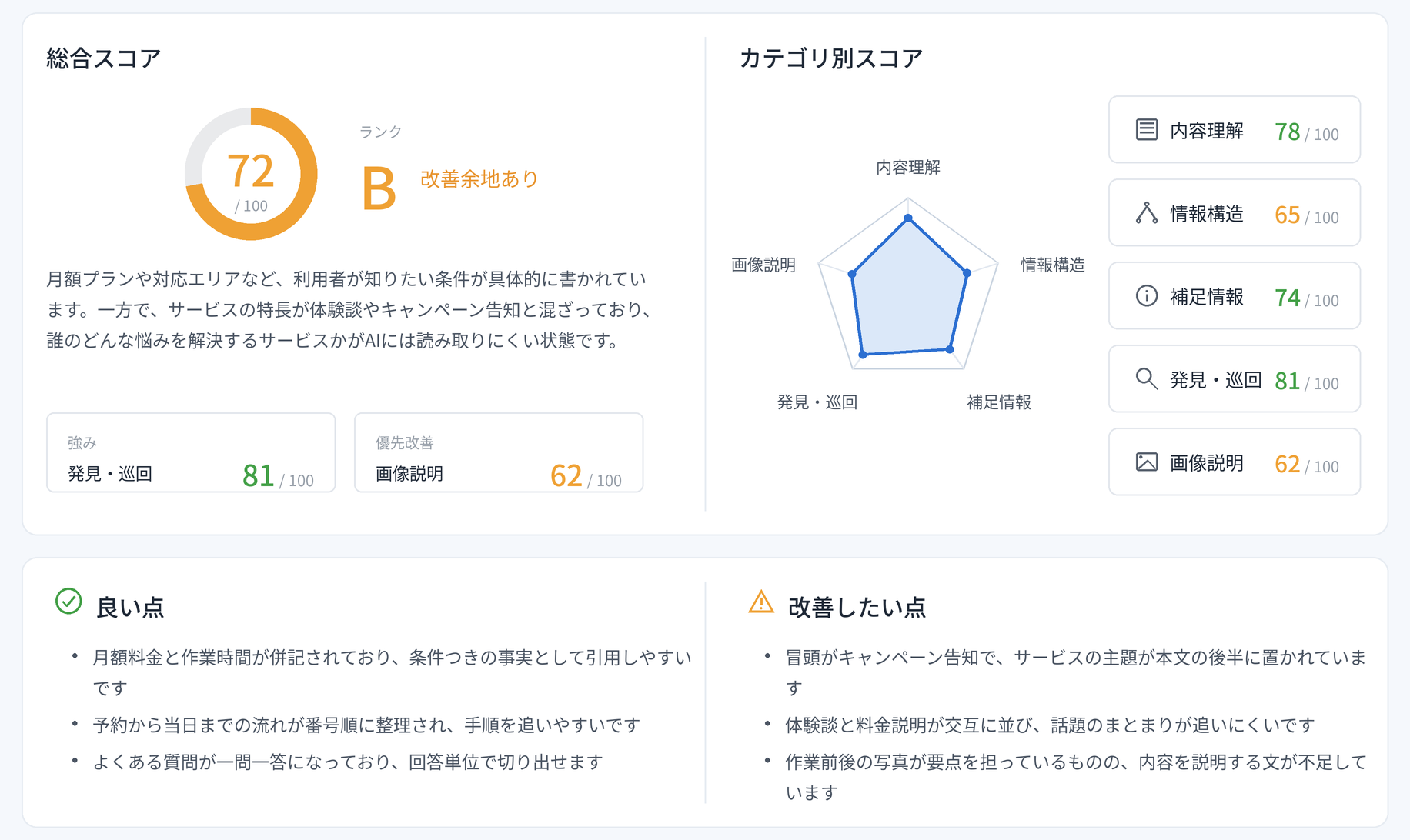Click the large B rank letter
Screen dimensions: 1410x840
click(x=379, y=188)
